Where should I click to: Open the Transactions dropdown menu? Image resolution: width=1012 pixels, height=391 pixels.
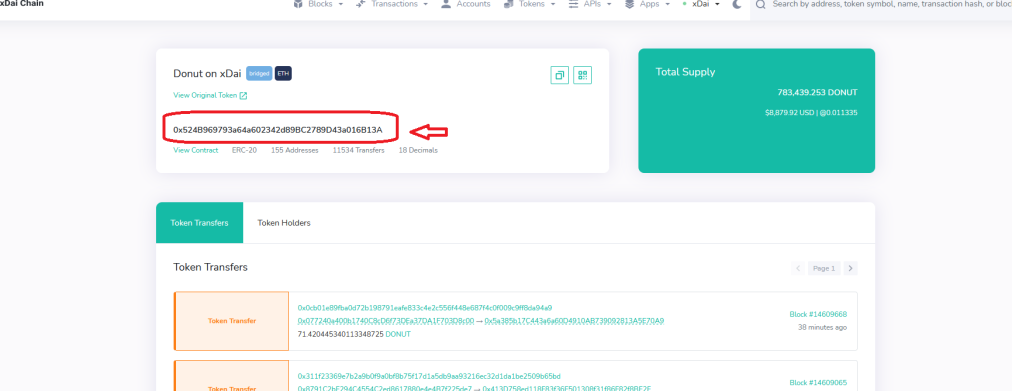pyautogui.click(x=392, y=4)
